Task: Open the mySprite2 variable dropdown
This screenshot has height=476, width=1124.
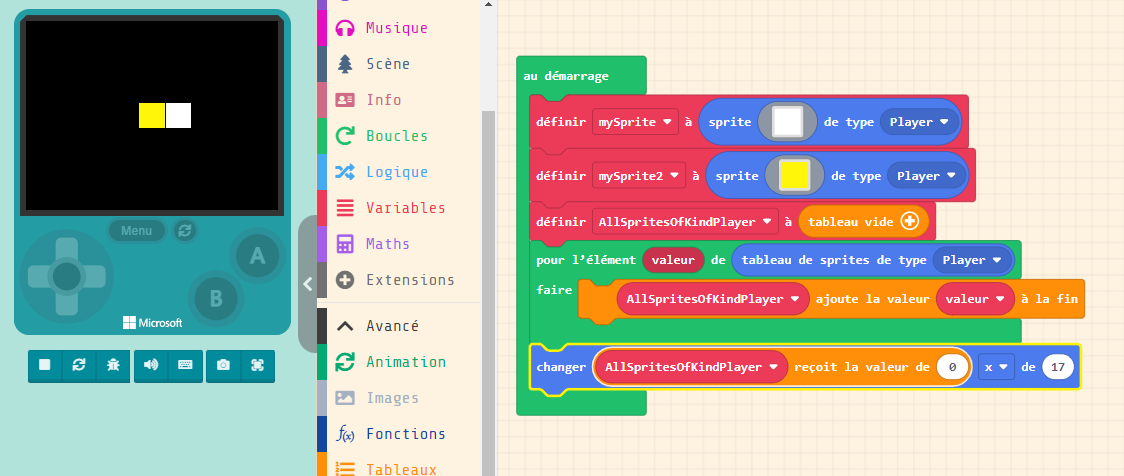Action: (639, 176)
